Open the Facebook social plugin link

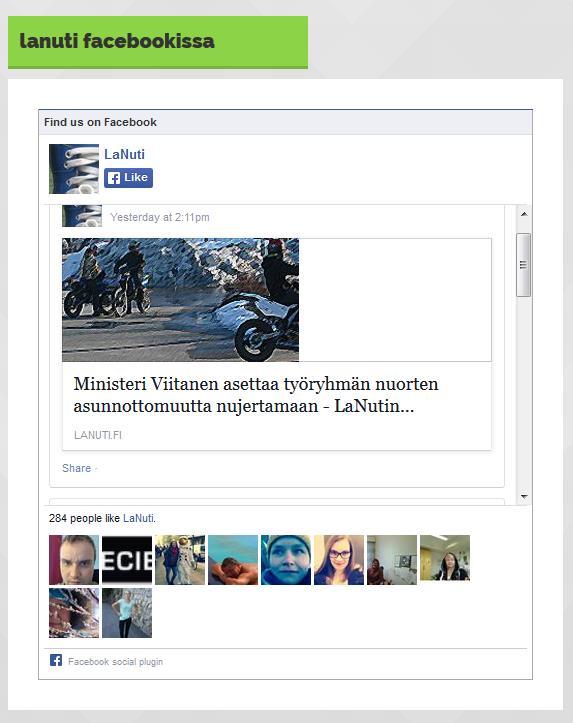coord(115,662)
